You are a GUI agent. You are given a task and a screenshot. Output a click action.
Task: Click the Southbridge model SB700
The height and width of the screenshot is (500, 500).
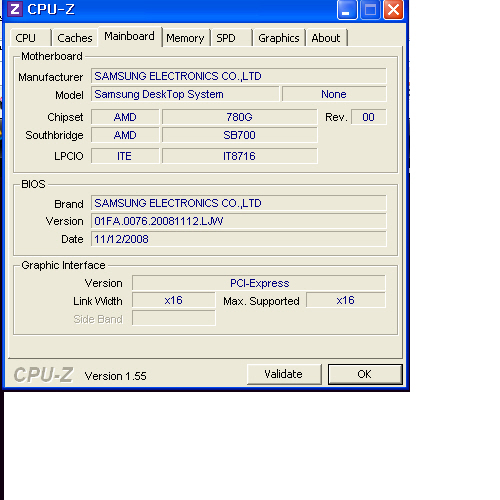click(239, 135)
